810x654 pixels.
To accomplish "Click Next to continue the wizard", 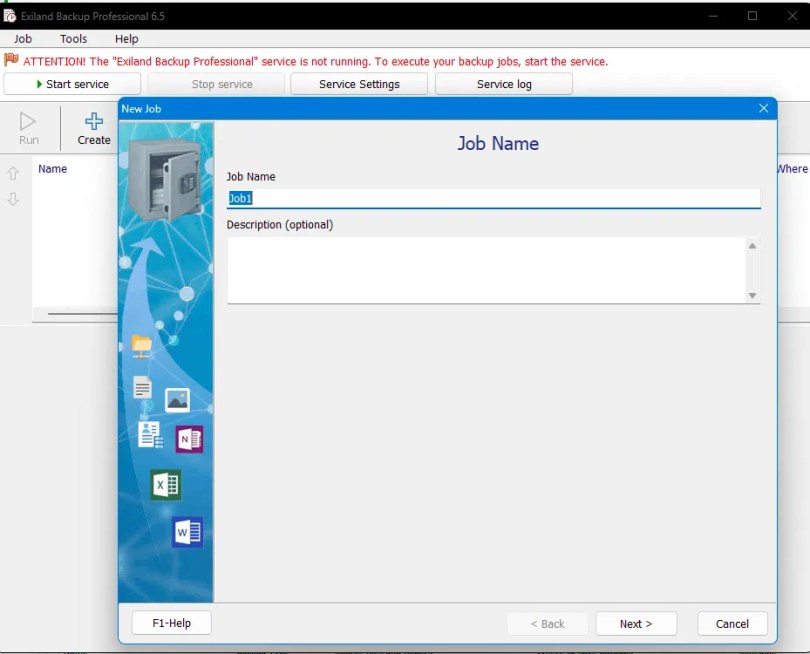I will pos(636,623).
